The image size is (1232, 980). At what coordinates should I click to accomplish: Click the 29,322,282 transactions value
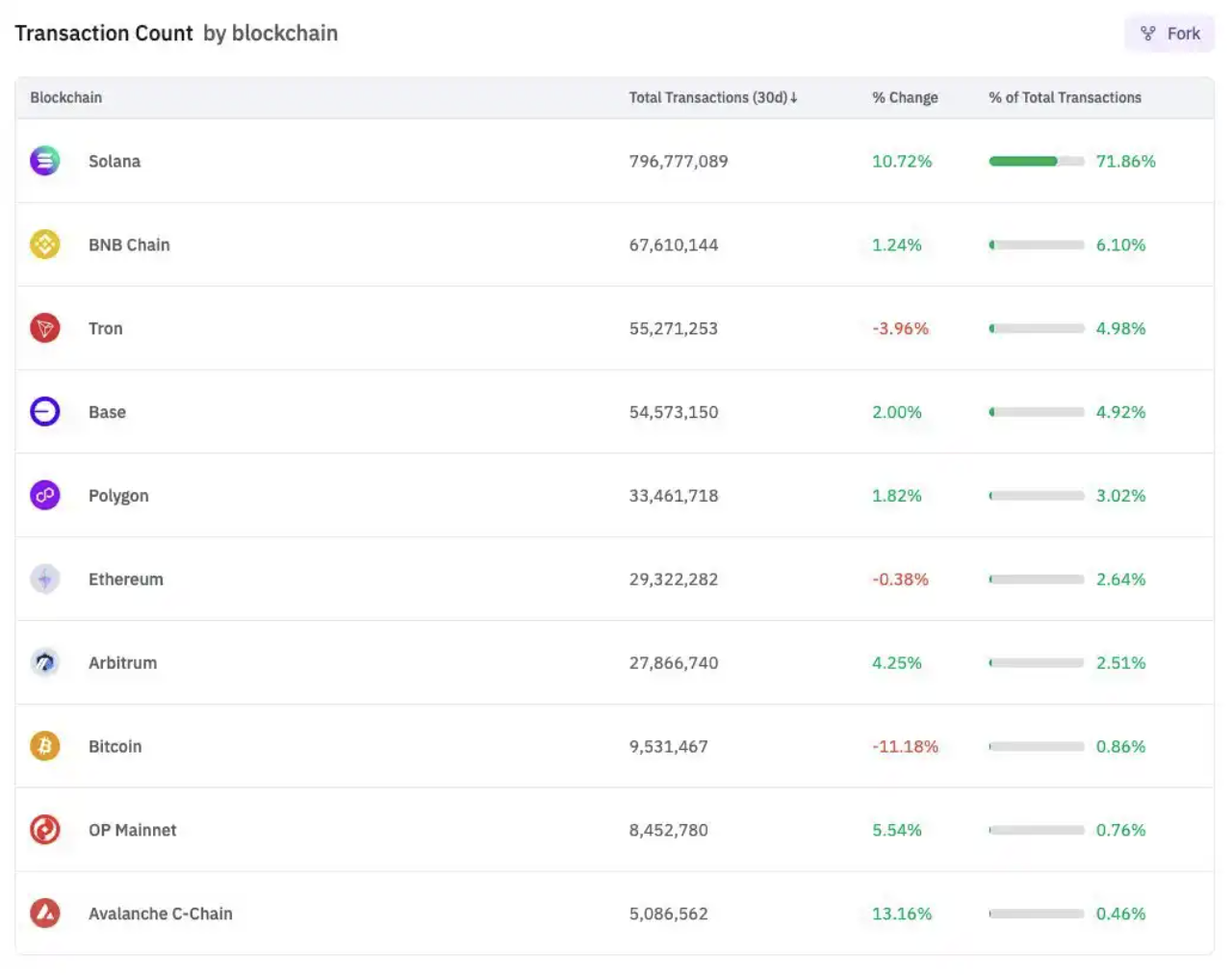pyautogui.click(x=674, y=580)
